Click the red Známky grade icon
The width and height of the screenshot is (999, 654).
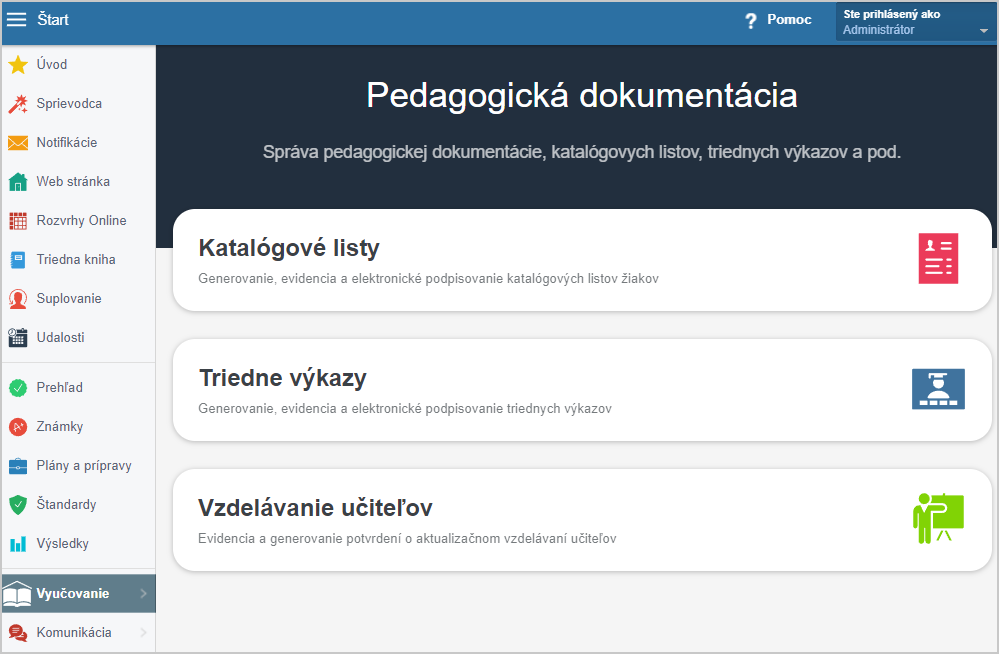click(18, 426)
